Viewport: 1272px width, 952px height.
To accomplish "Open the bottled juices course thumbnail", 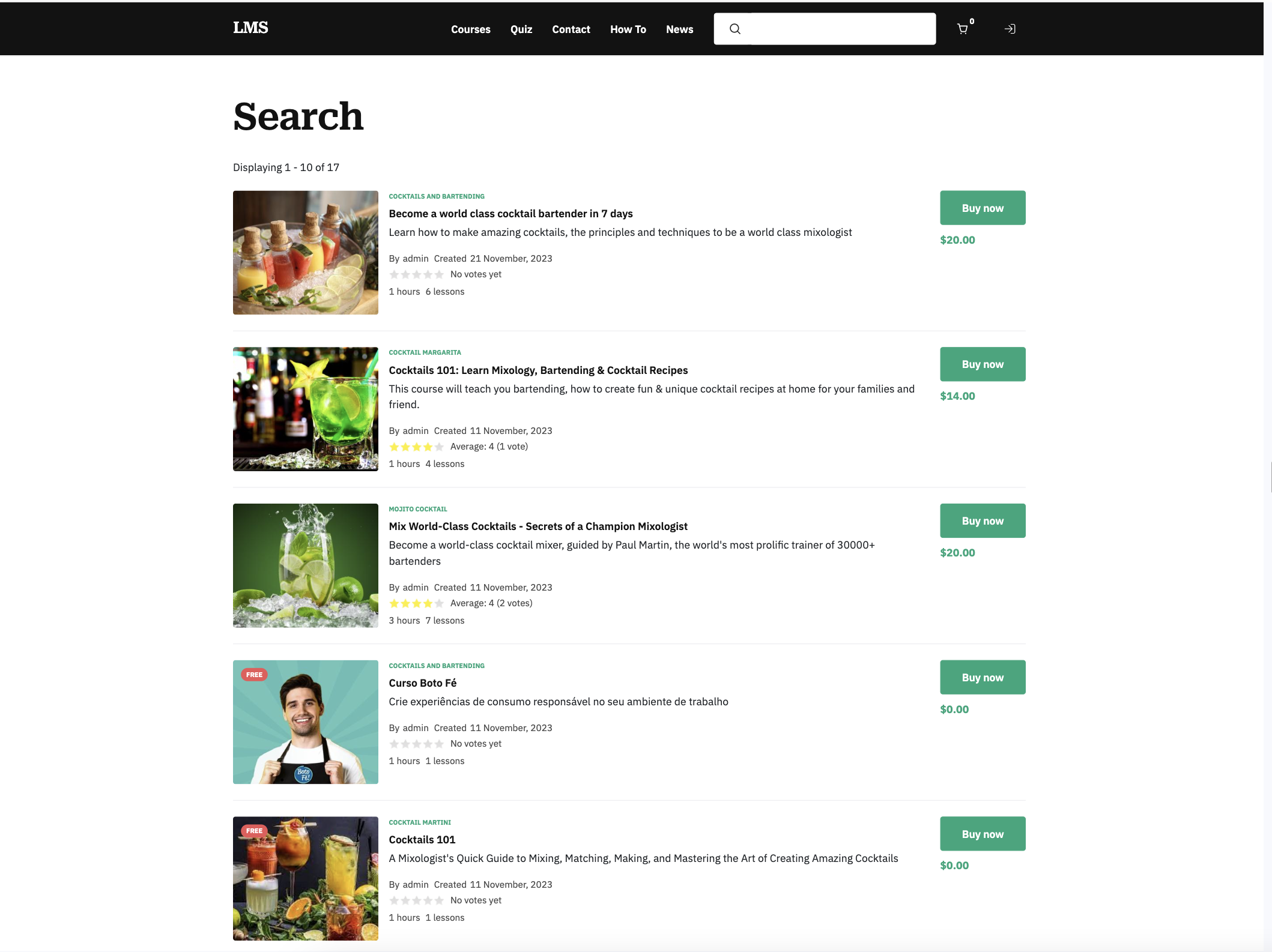I will (x=306, y=253).
